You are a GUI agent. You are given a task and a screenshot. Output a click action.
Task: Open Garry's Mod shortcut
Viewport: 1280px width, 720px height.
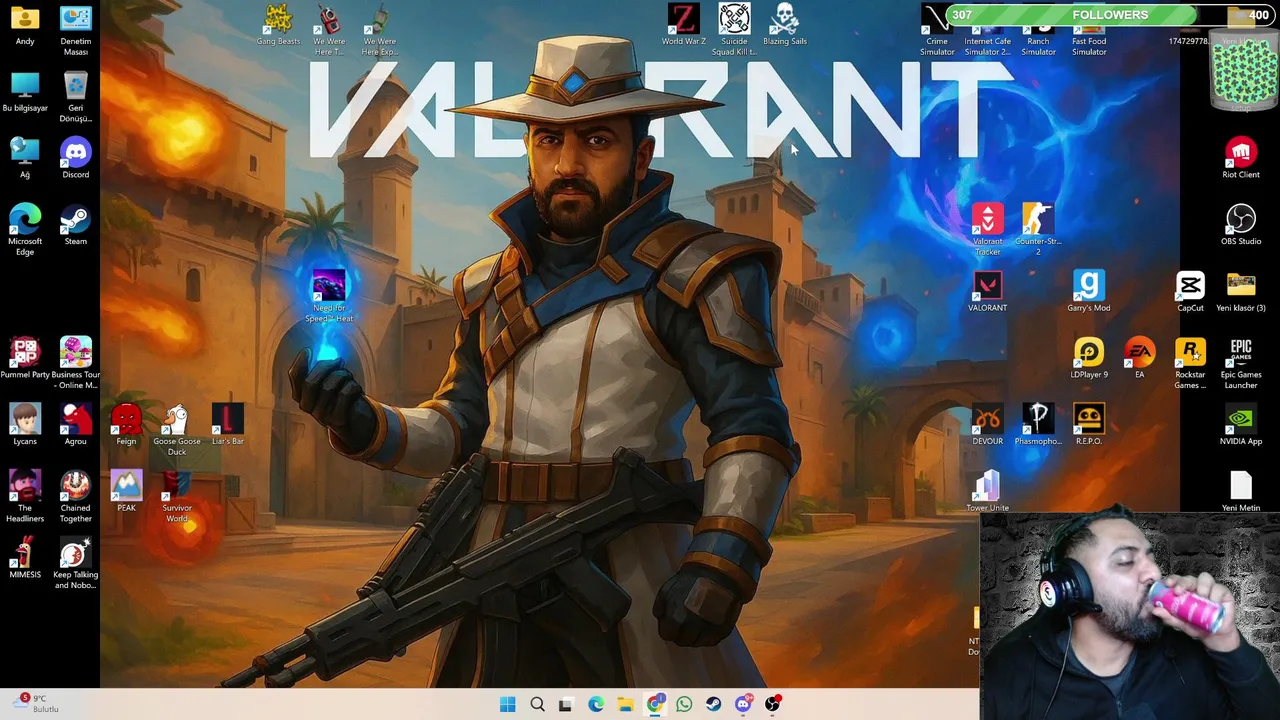pos(1089,292)
